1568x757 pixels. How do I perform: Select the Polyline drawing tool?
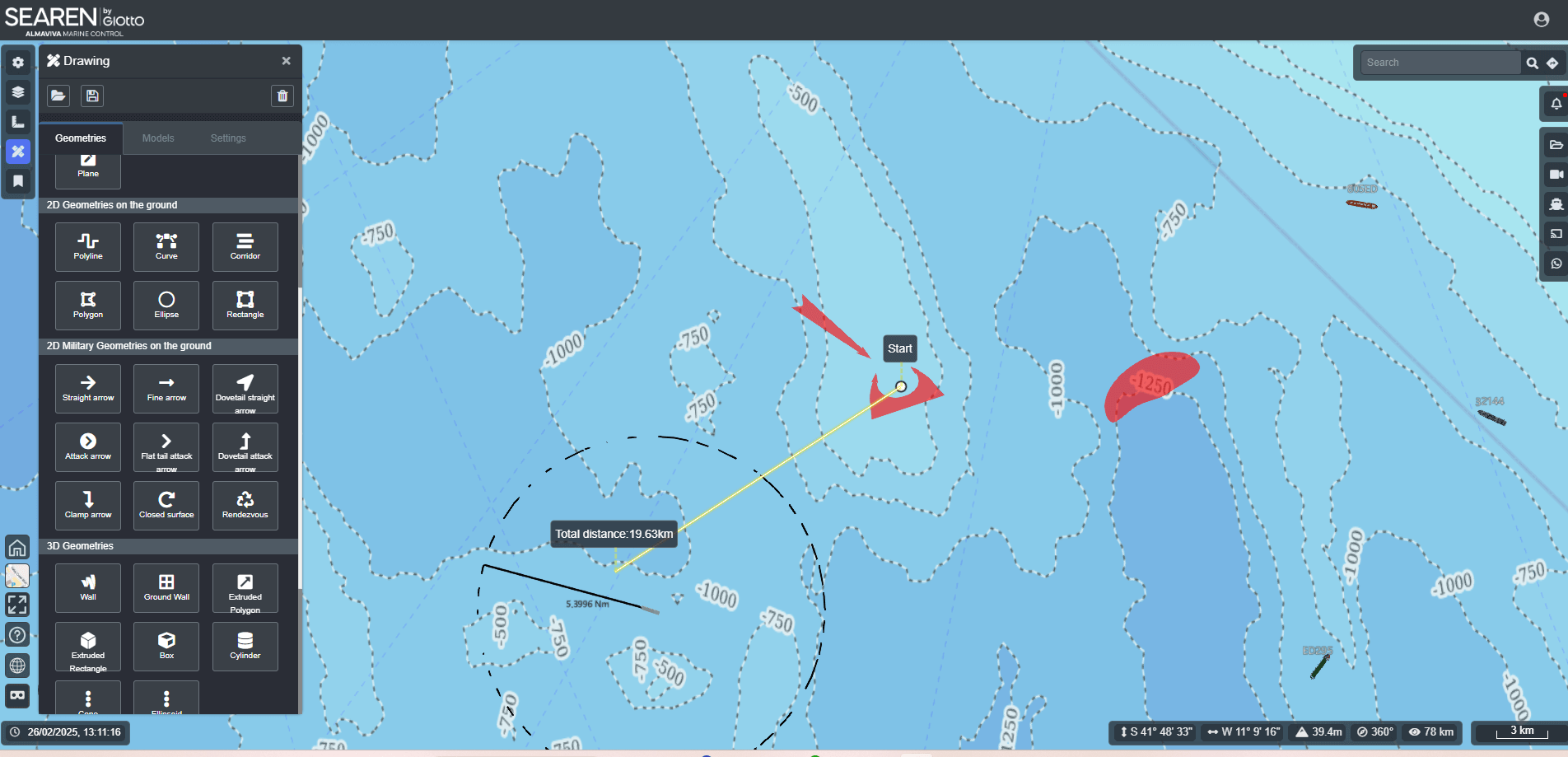[x=88, y=246]
